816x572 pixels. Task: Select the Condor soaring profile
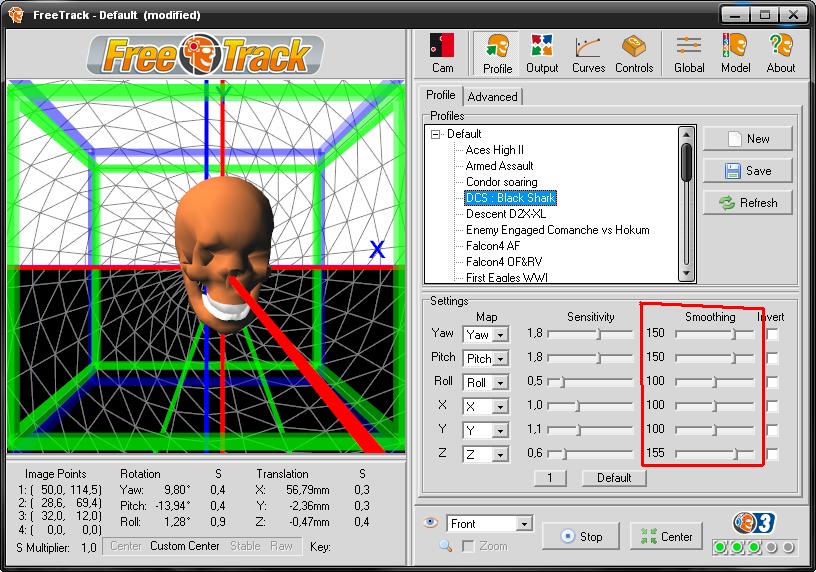pyautogui.click(x=502, y=182)
